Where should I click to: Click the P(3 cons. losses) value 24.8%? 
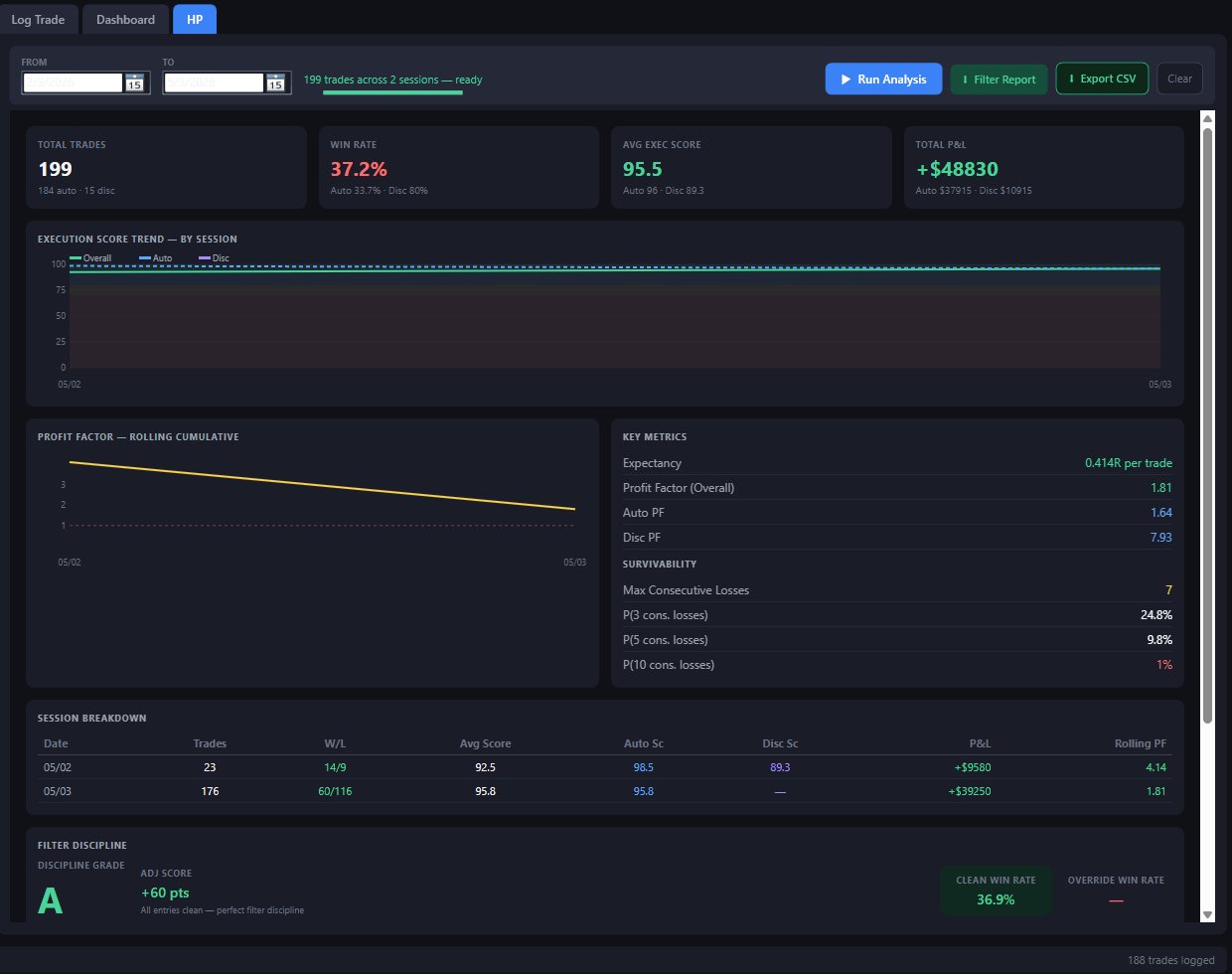tap(1156, 615)
